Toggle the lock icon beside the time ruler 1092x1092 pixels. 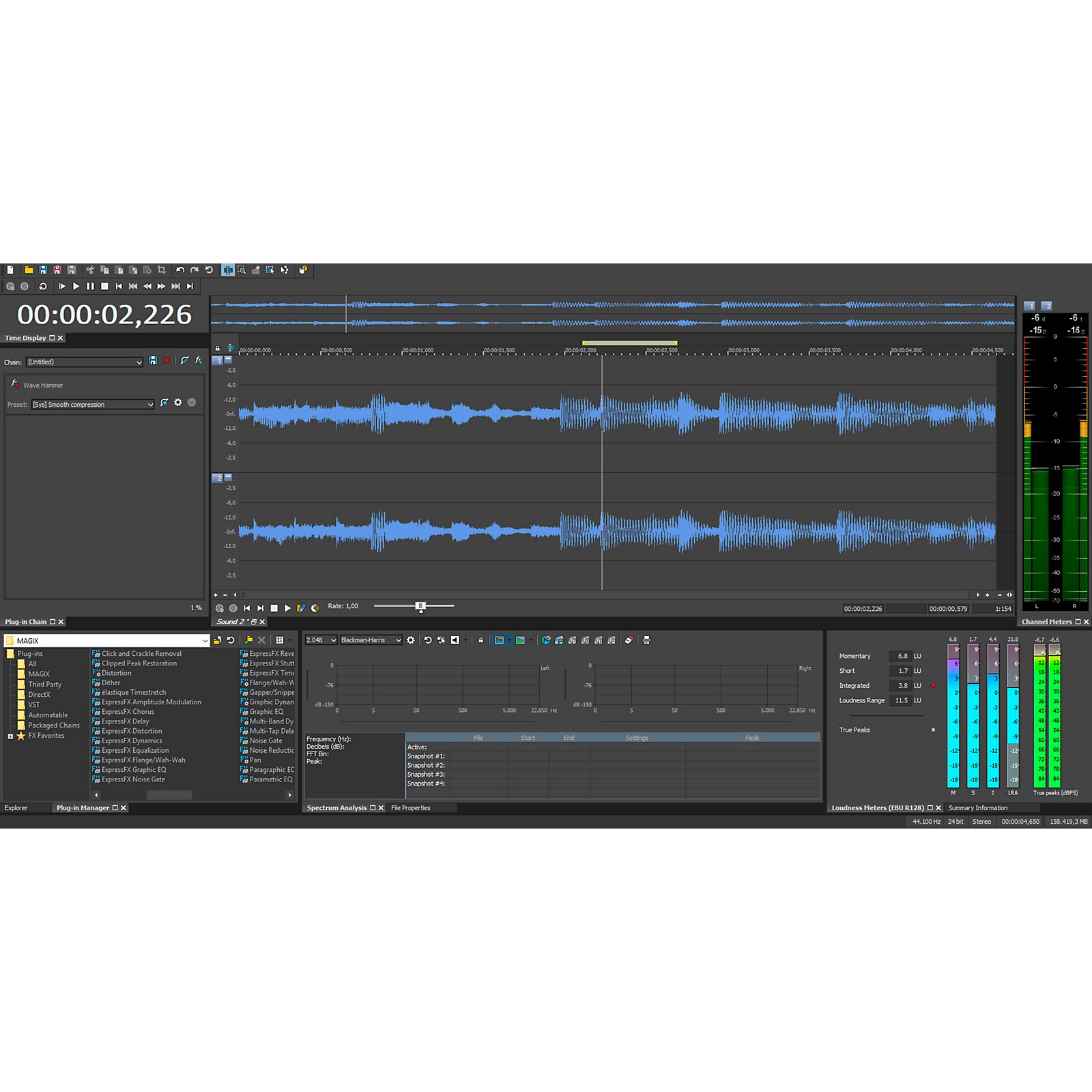(218, 348)
